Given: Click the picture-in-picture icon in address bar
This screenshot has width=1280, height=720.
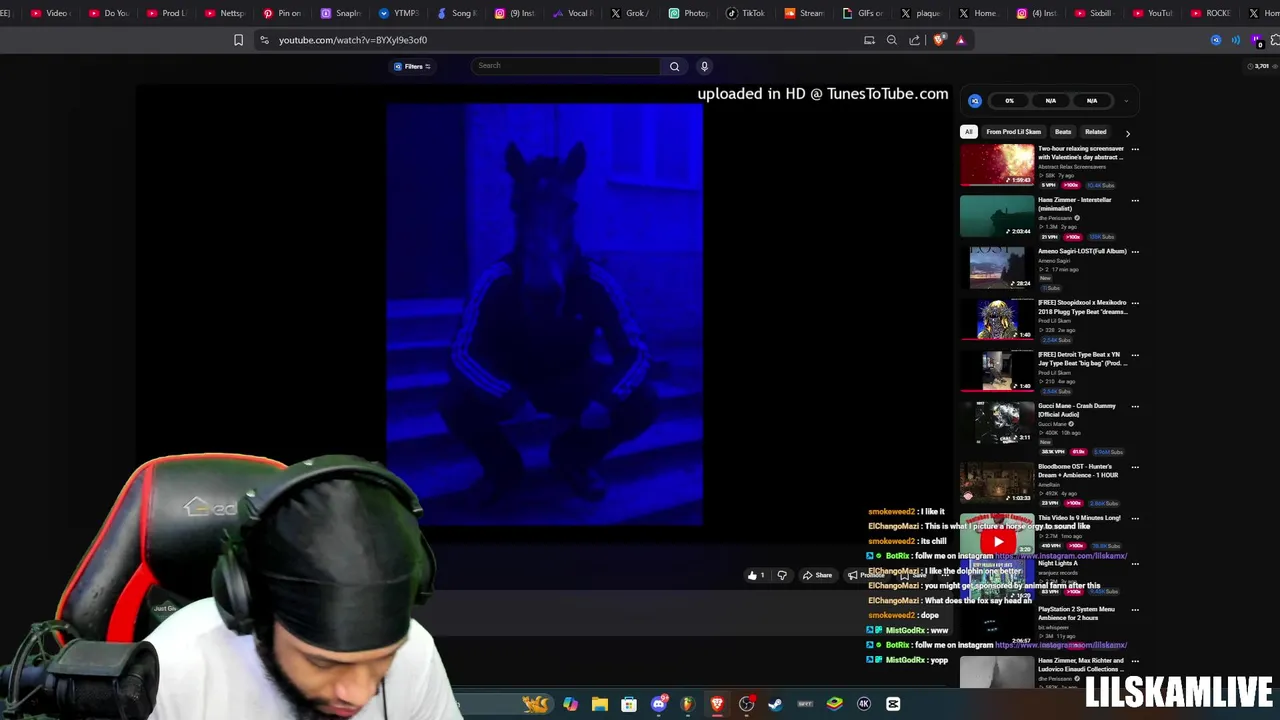Looking at the screenshot, I should 869,40.
